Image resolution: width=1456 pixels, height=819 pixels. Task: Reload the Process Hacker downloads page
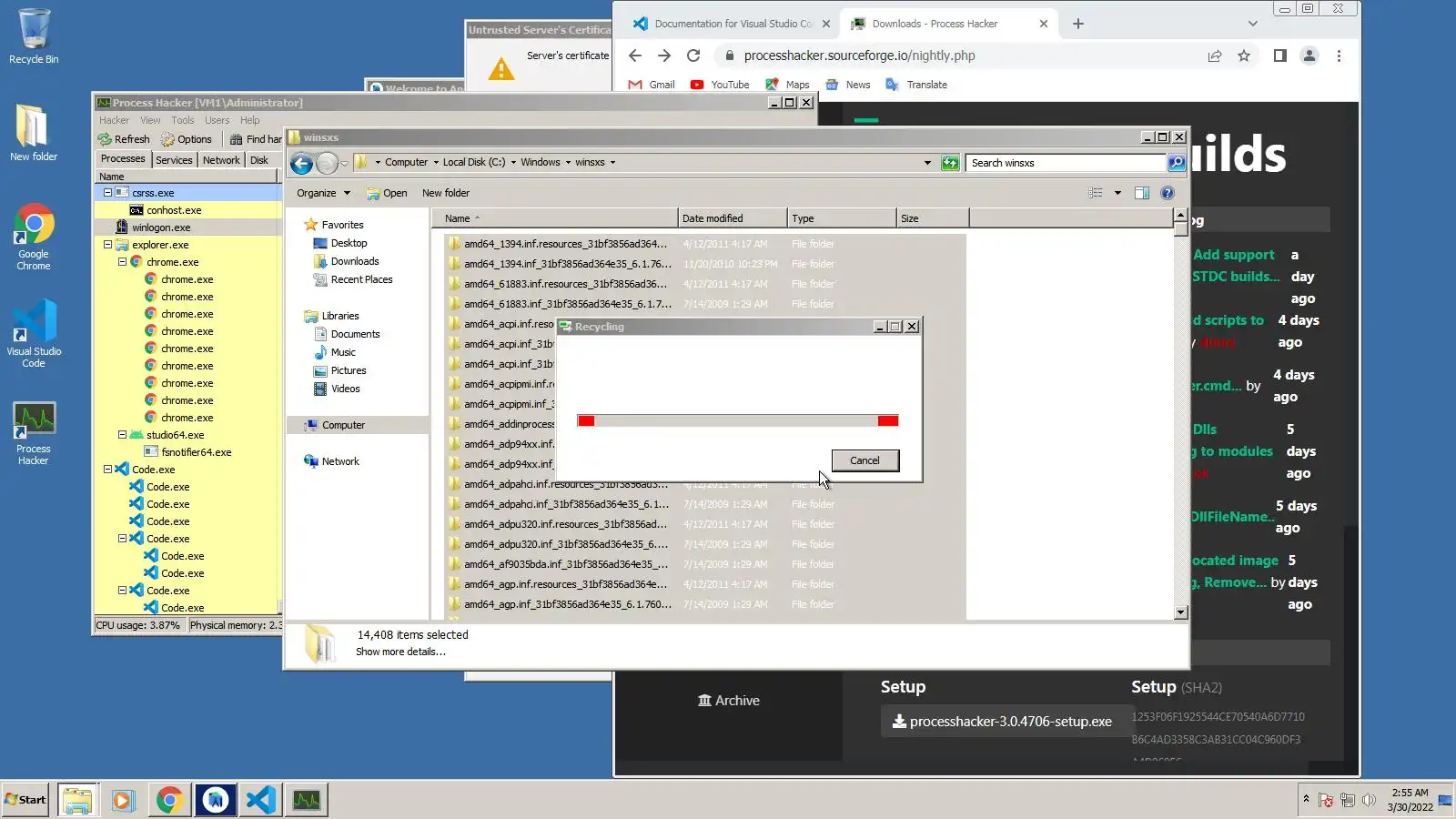pos(693,56)
